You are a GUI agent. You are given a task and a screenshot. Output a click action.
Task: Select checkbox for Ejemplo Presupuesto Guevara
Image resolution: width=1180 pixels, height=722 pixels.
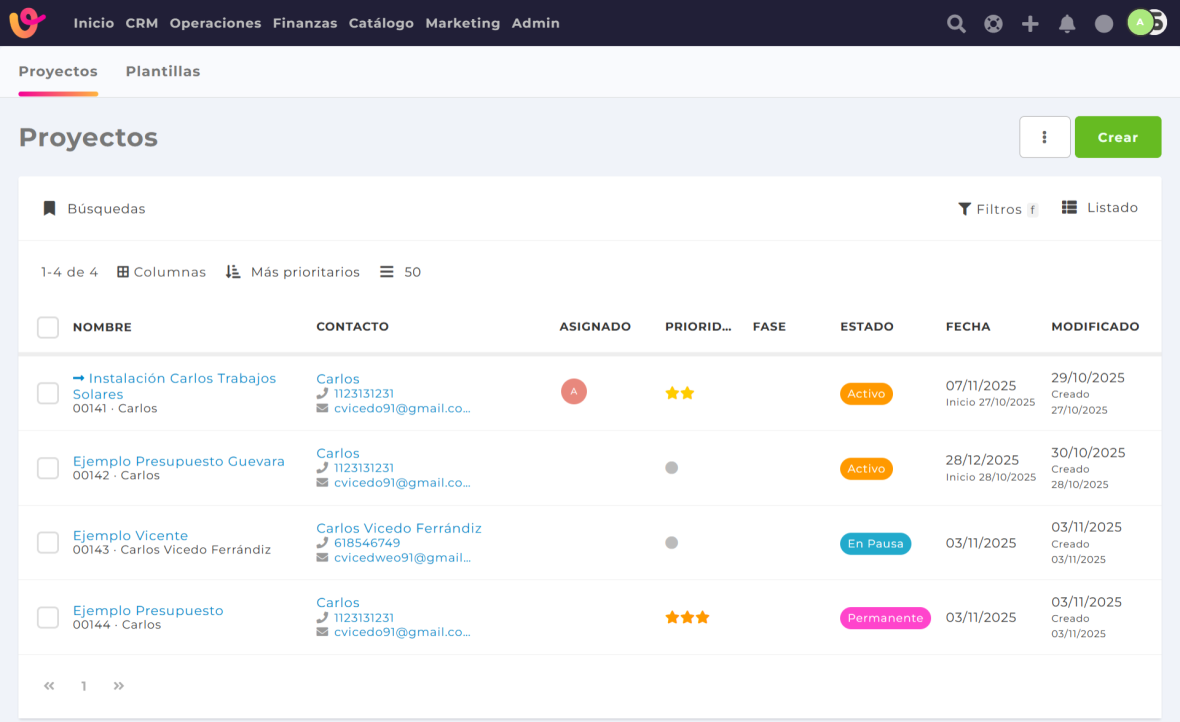pos(48,468)
